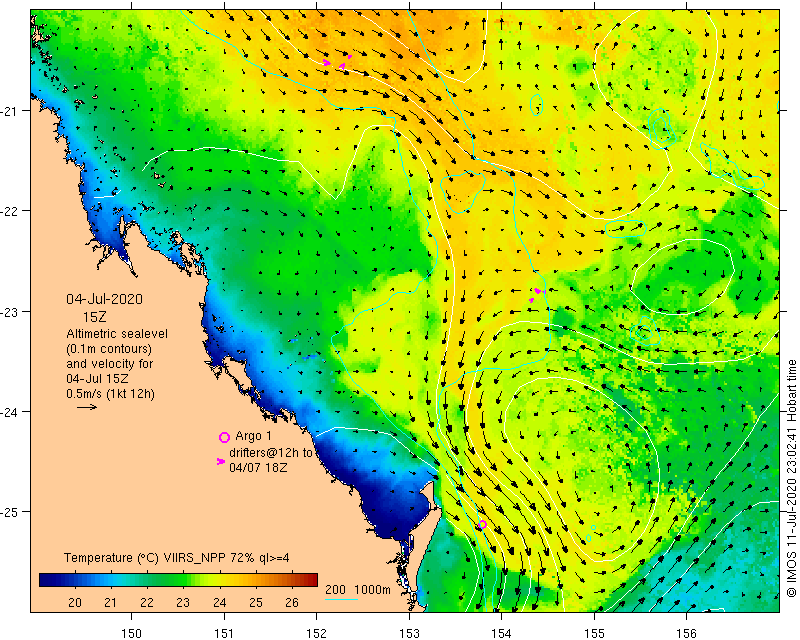Click the '04-Jul-2020' date label
This screenshot has width=800, height=640.
tap(105, 299)
